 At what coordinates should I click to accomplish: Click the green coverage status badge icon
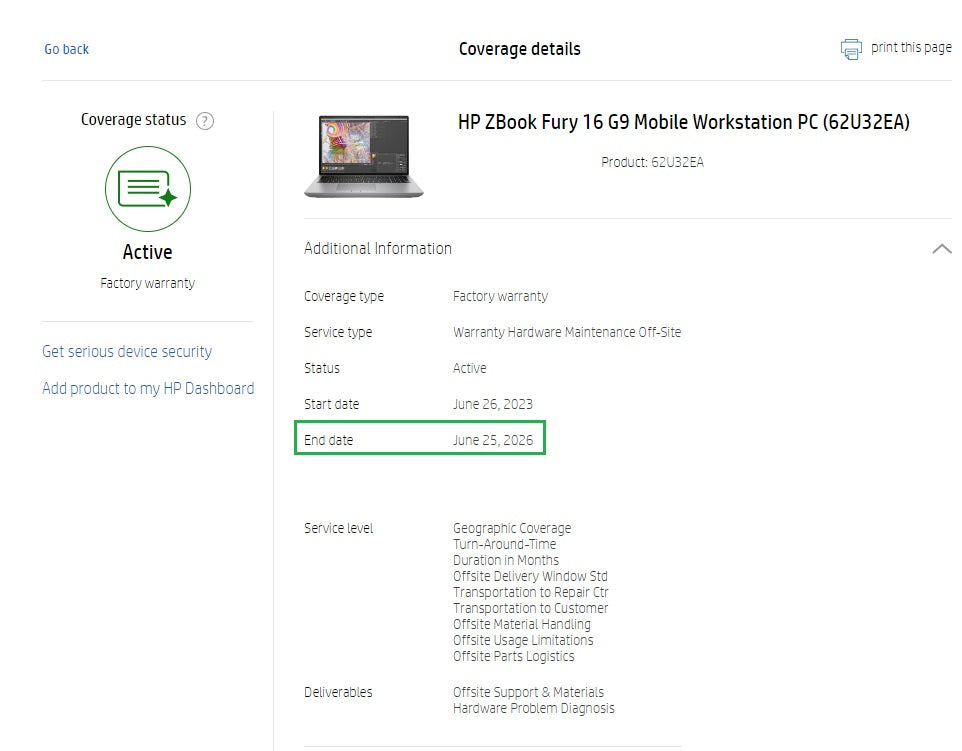click(x=148, y=189)
